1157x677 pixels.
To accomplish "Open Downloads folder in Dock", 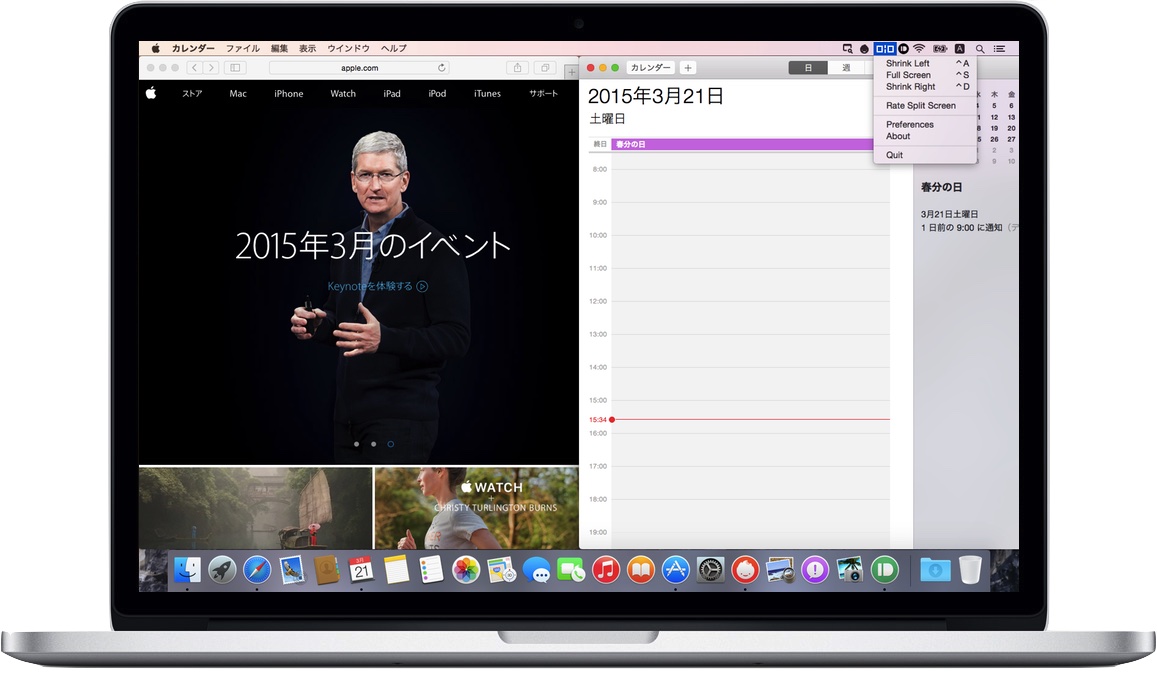I will point(935,570).
